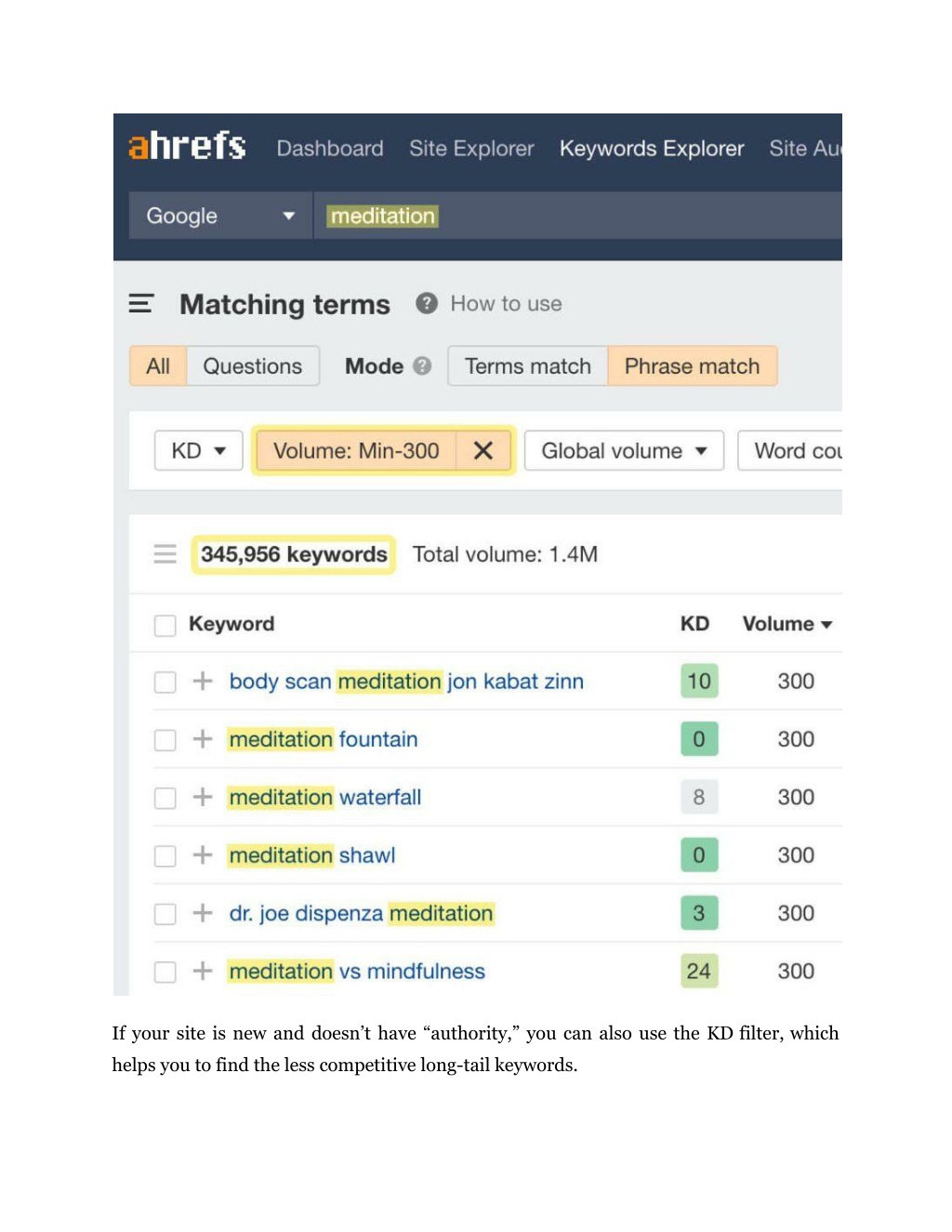The width and height of the screenshot is (952, 1232).
Task: Go to Site Explorer in top navigation
Action: [471, 149]
